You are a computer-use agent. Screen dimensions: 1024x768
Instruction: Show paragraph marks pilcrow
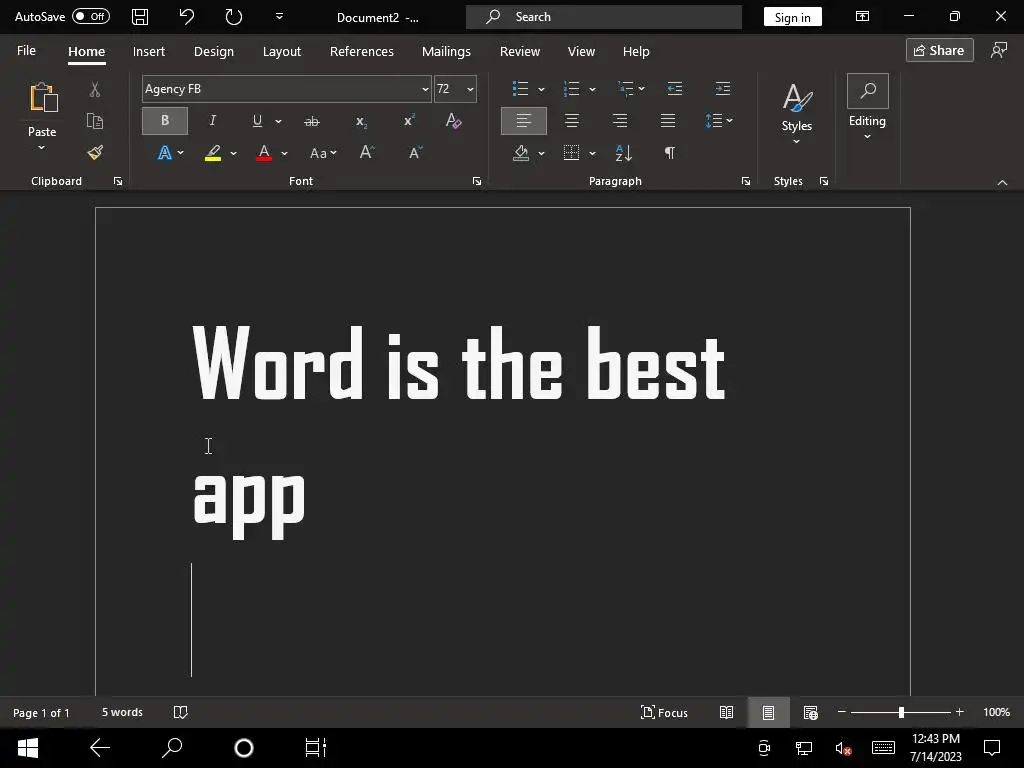pyautogui.click(x=669, y=153)
